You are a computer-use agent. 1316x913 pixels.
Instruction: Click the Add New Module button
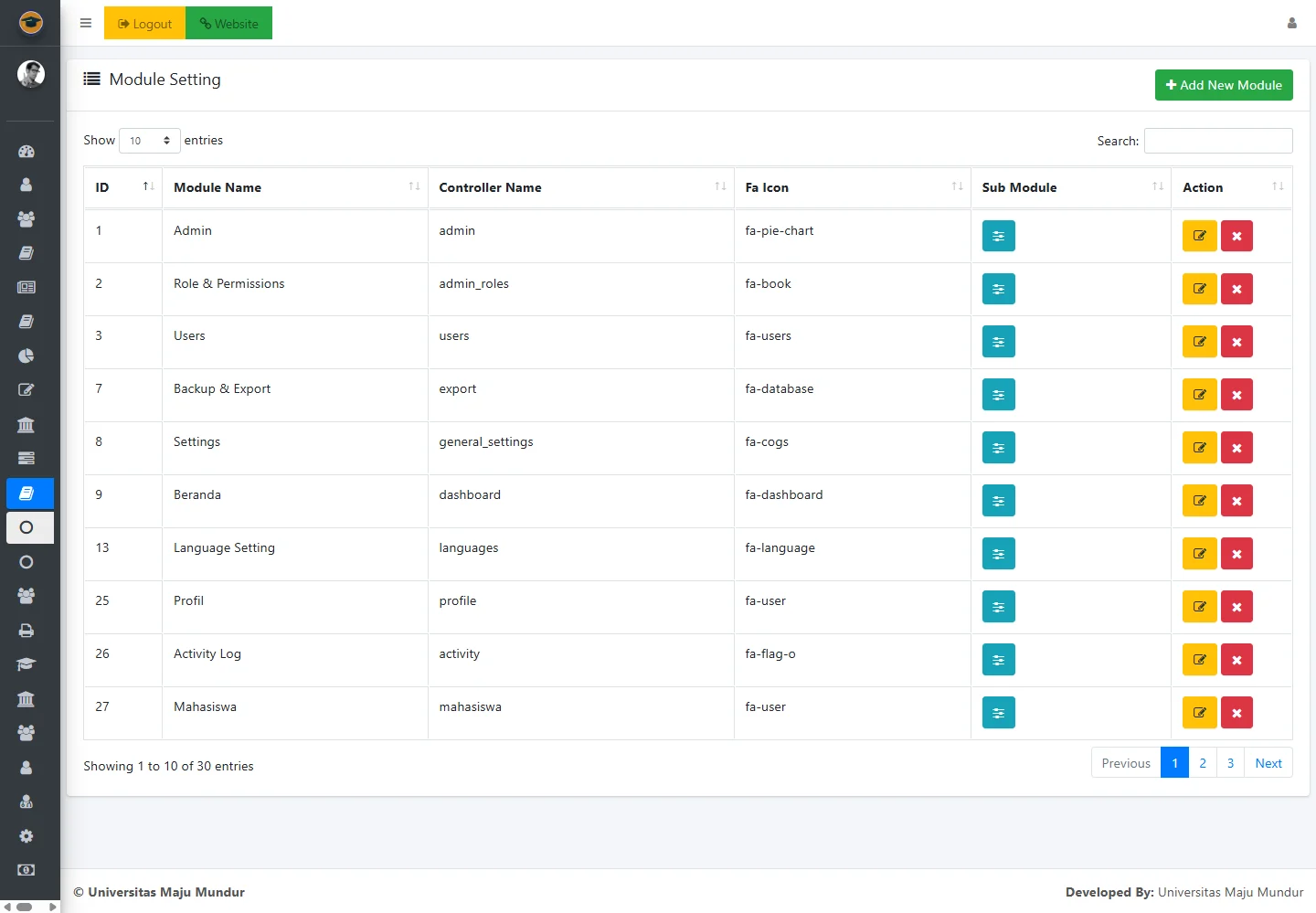[1223, 85]
